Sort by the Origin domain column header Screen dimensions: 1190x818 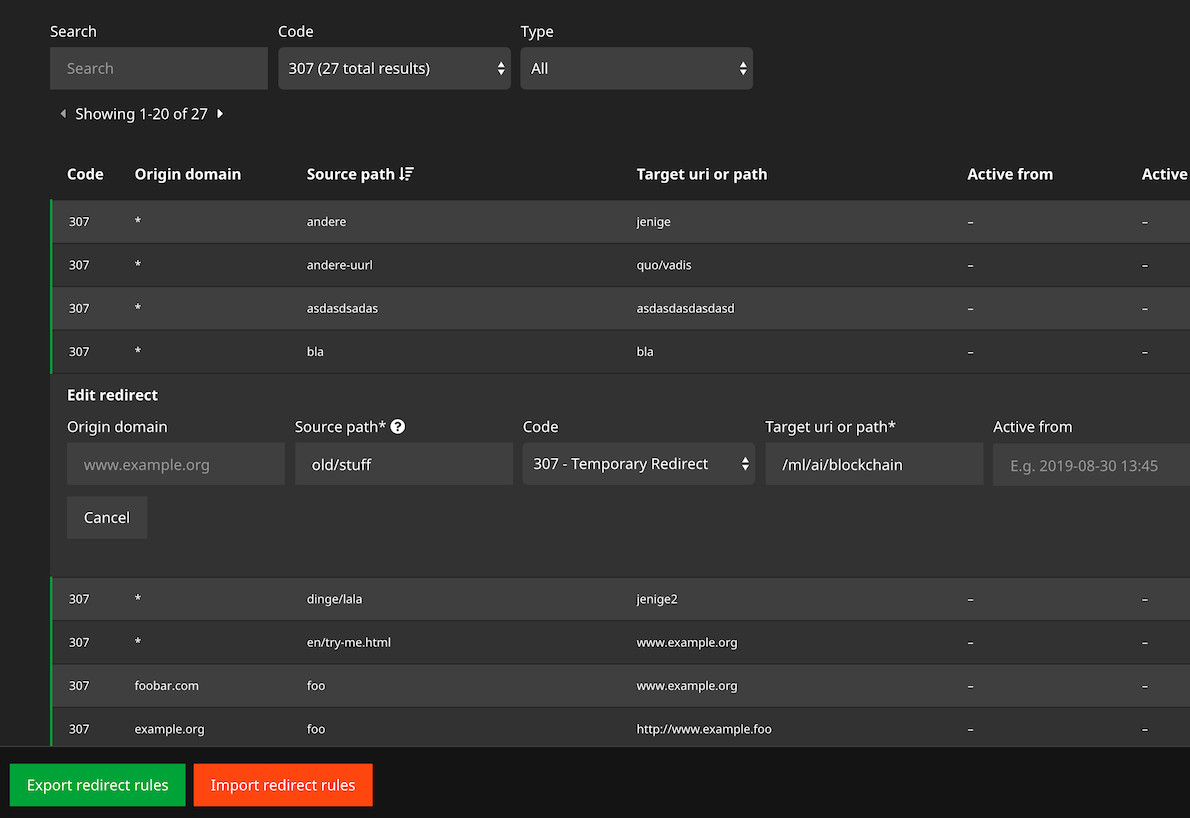coord(187,174)
